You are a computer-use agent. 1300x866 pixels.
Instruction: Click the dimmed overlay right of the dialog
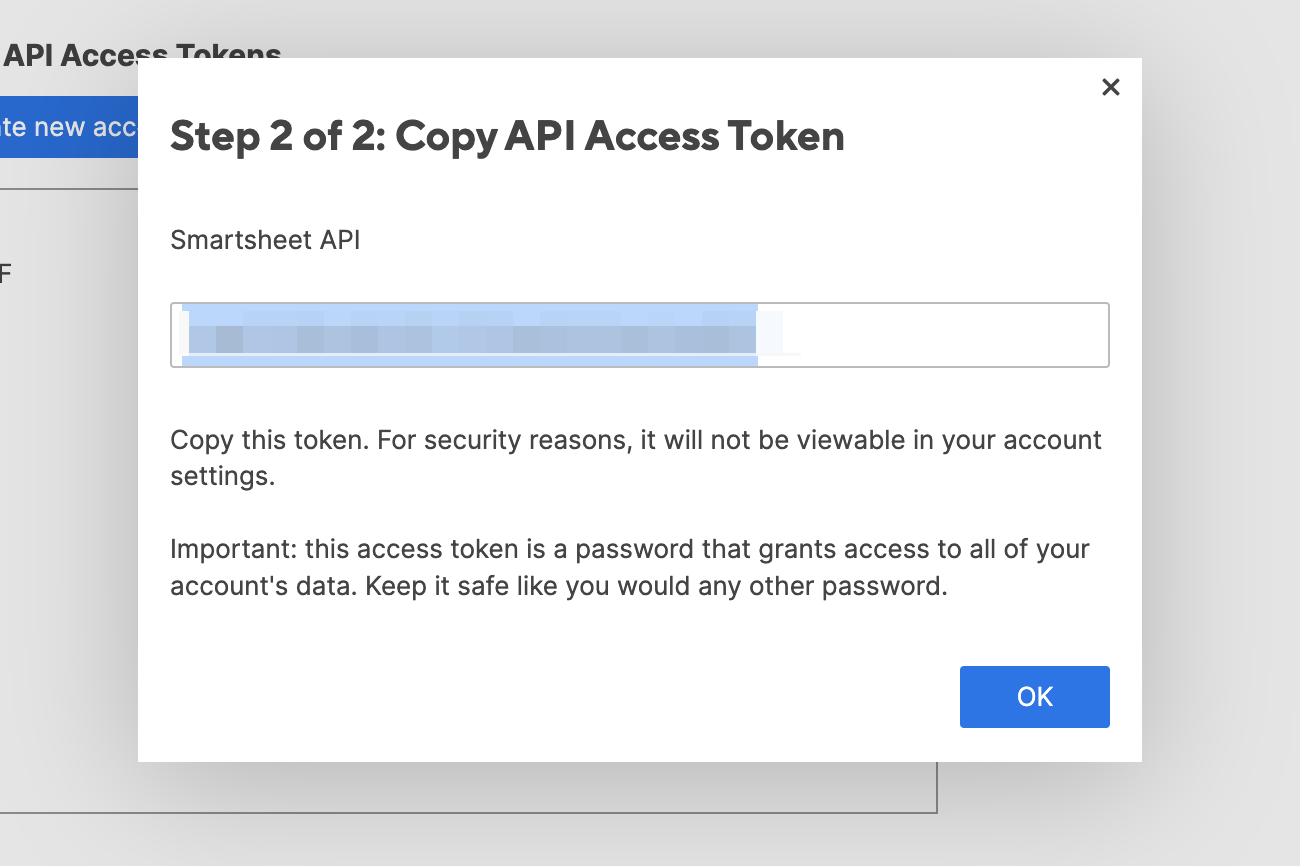1220,400
